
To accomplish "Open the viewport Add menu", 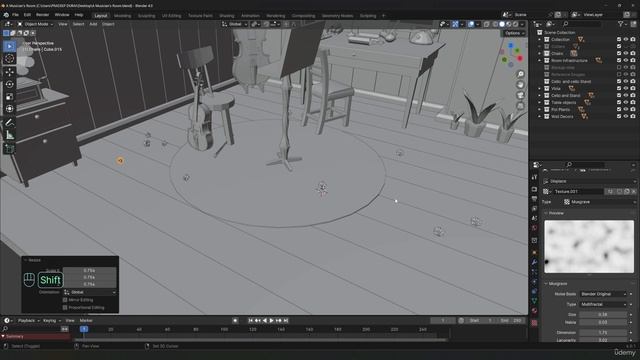I will point(93,24).
